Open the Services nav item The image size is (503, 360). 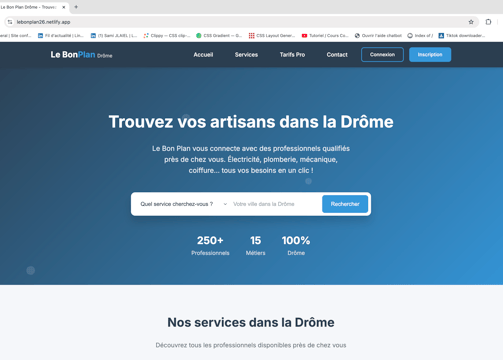pos(246,55)
